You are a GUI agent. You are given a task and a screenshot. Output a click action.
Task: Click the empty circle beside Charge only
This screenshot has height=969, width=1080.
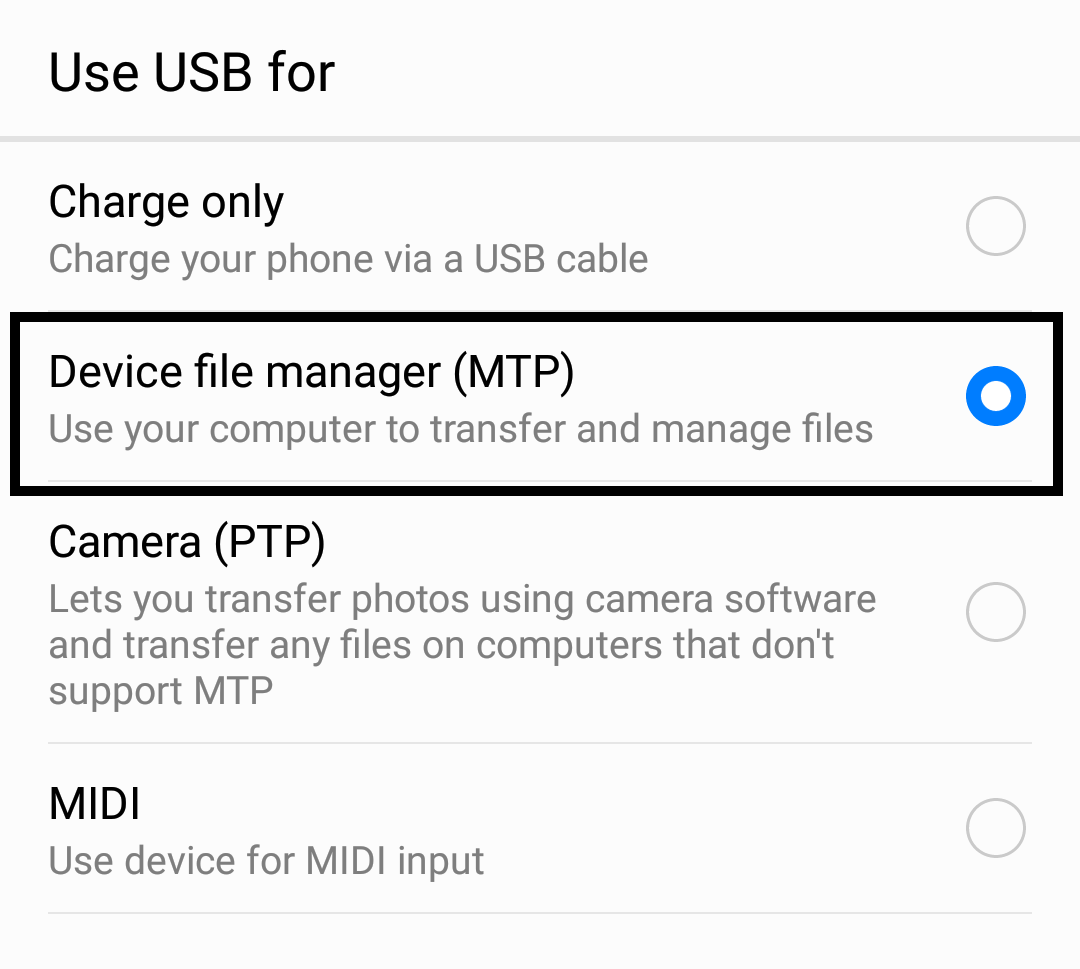click(995, 227)
